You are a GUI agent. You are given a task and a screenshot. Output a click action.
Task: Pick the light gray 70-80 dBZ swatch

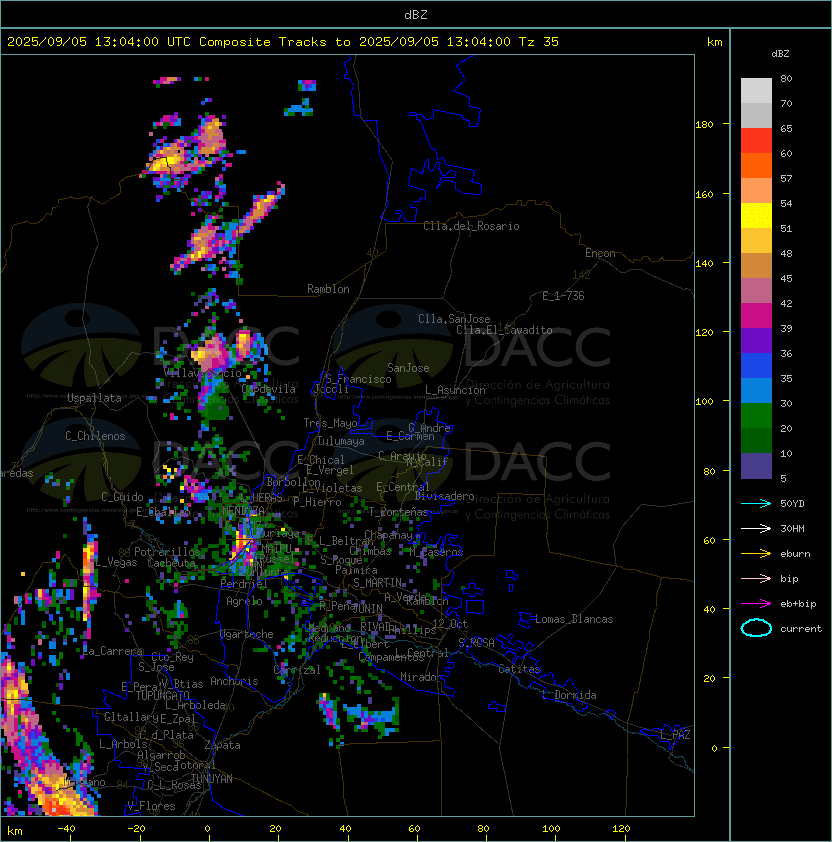(x=756, y=91)
